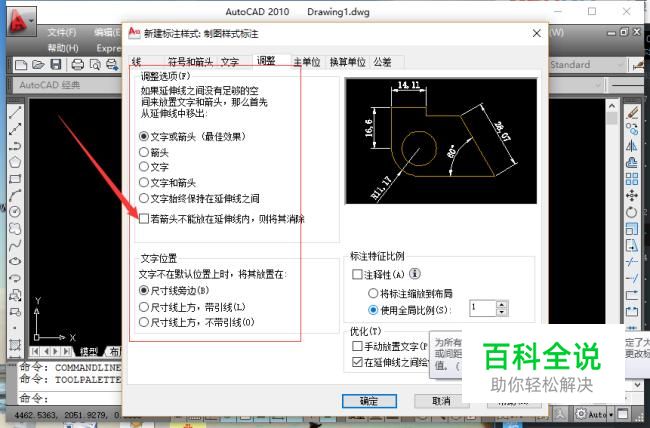Select the Rotate tool
The width and height of the screenshot is (650, 428).
(632, 212)
